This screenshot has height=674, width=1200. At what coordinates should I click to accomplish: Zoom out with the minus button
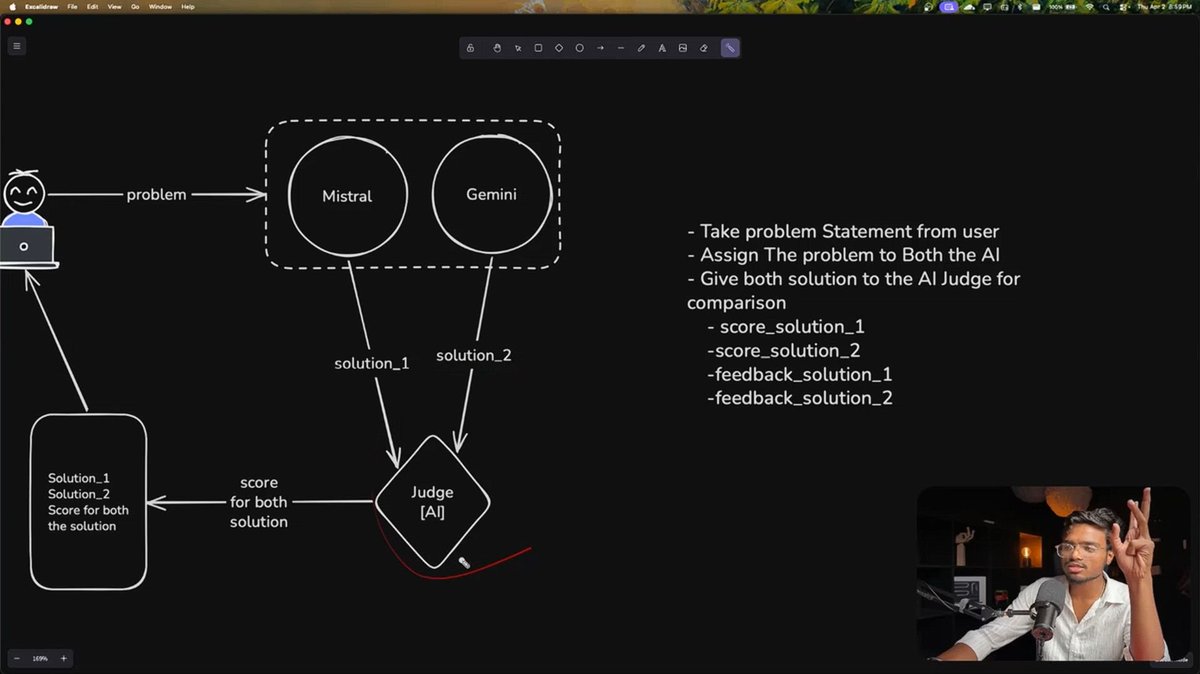[16, 658]
